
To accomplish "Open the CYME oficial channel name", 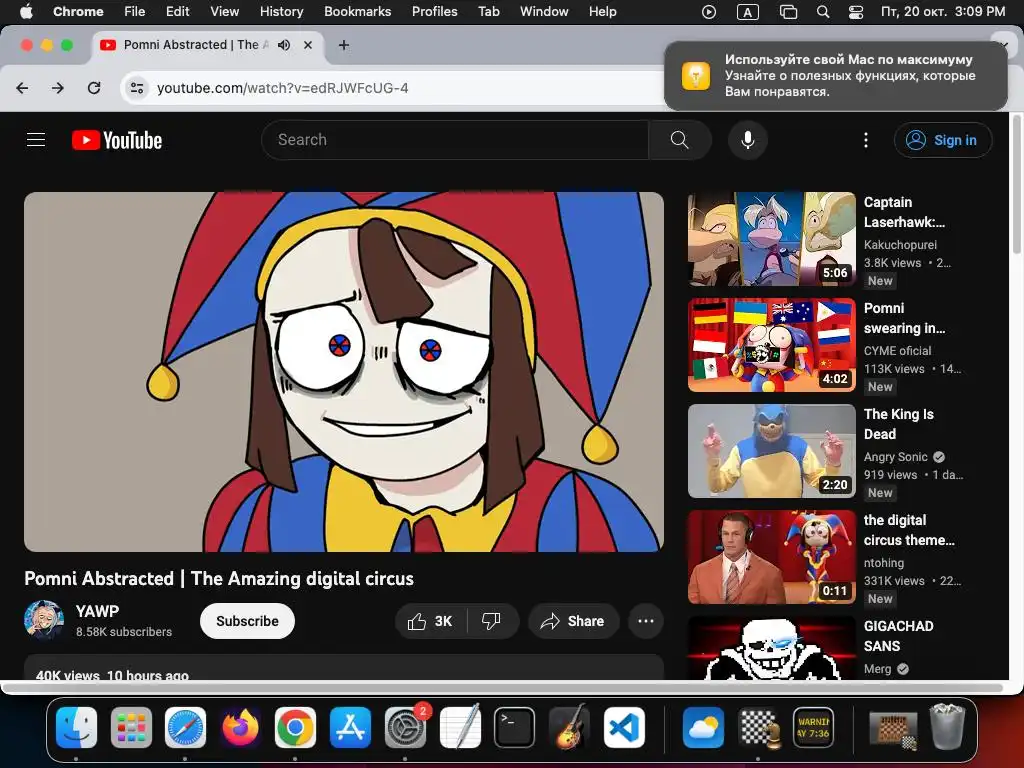I will pos(897,351).
